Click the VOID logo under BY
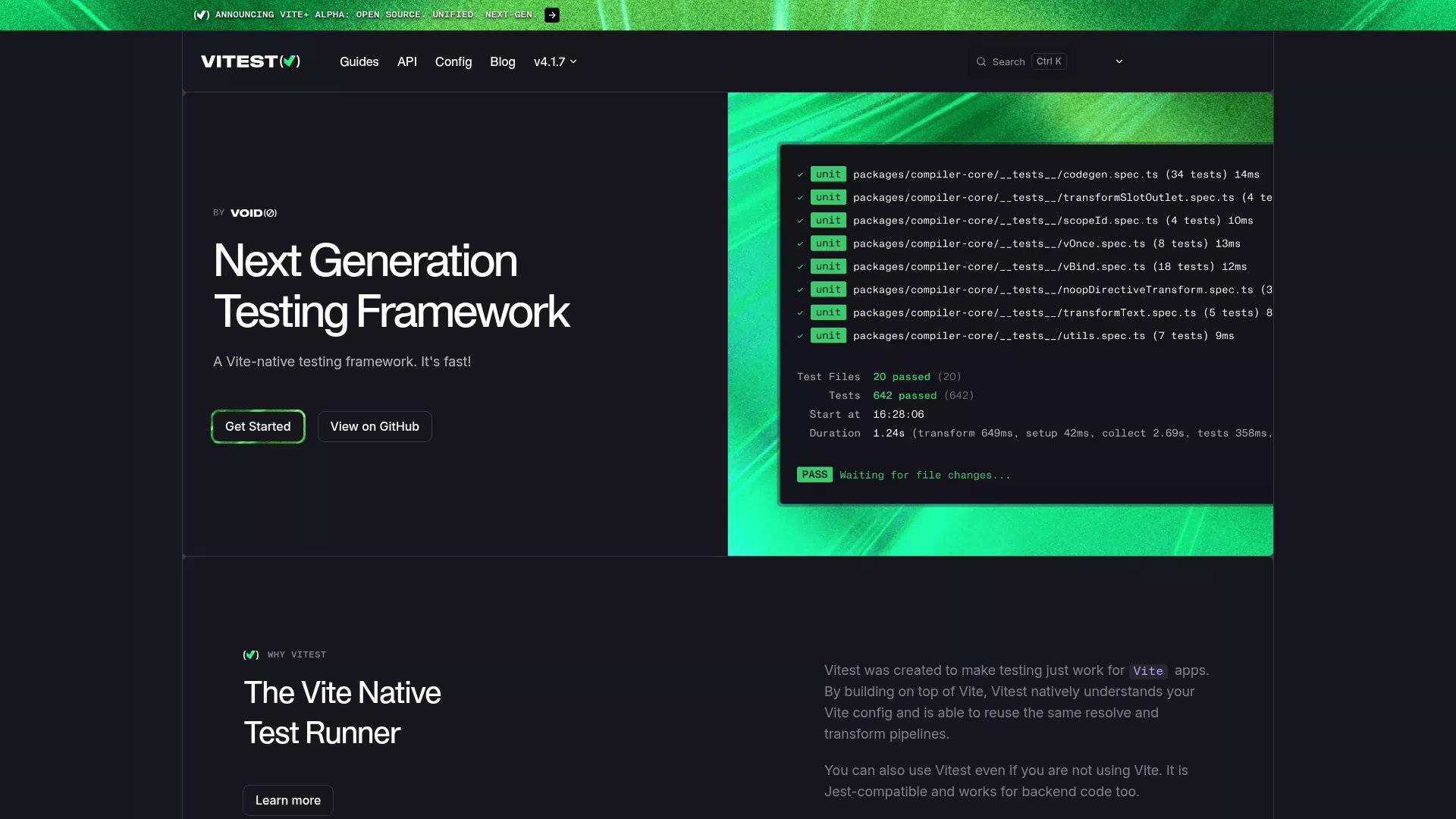1456x819 pixels. [x=253, y=213]
